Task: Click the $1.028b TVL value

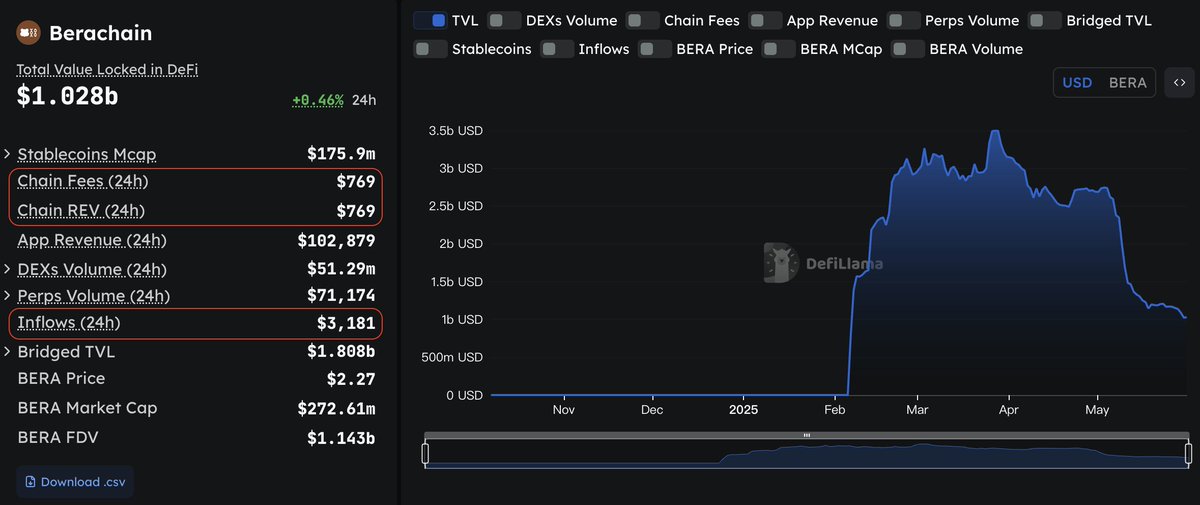Action: click(67, 97)
